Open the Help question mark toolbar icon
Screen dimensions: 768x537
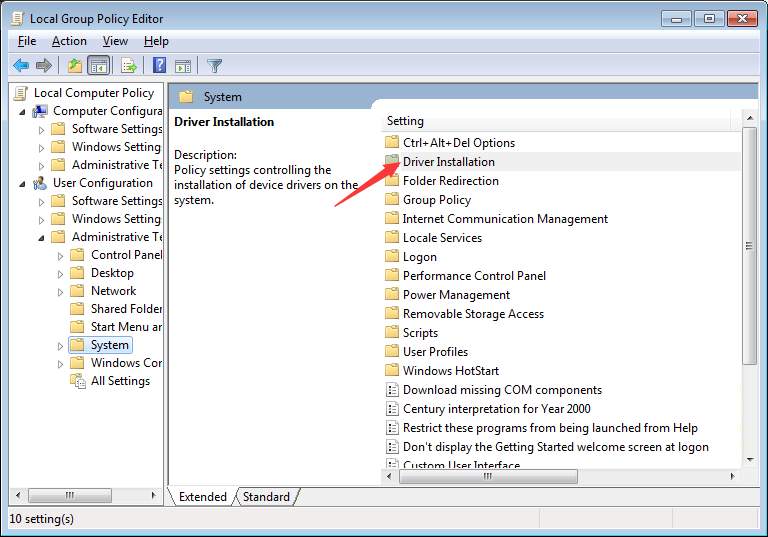pos(160,65)
